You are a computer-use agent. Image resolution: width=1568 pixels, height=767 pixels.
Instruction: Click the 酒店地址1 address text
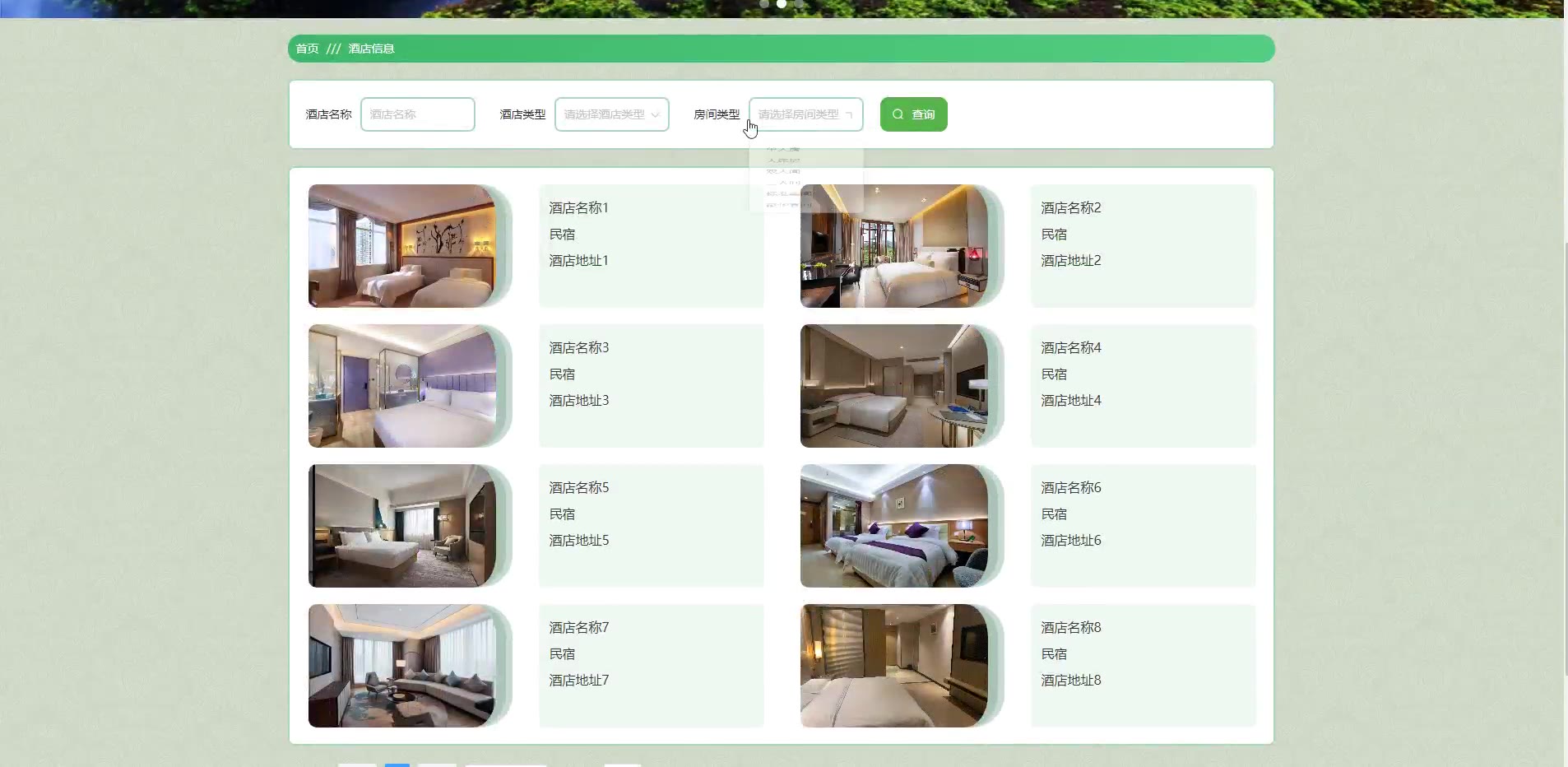point(579,261)
